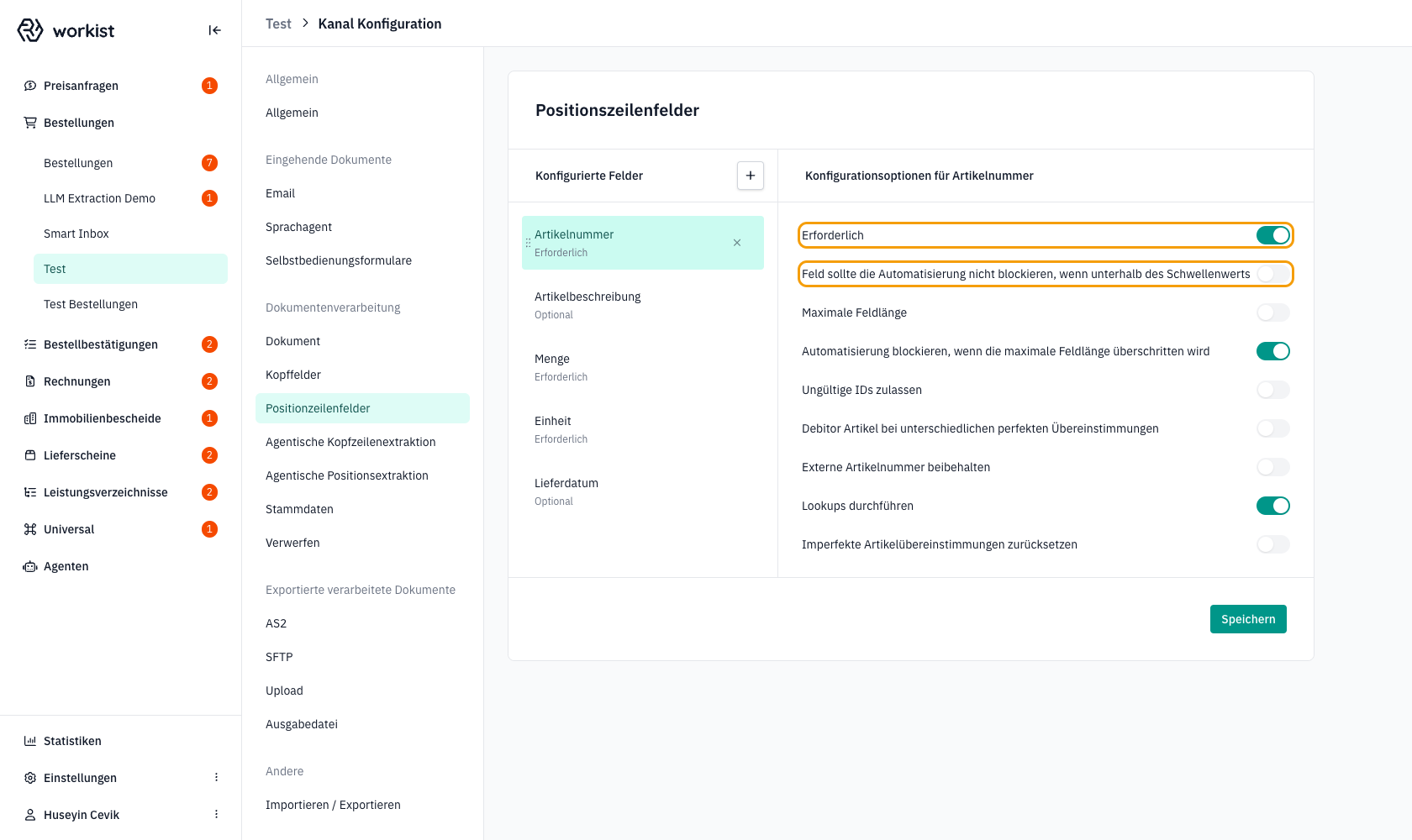Select the Artikelbeschreibung field
This screenshot has height=840, width=1412.
643,305
